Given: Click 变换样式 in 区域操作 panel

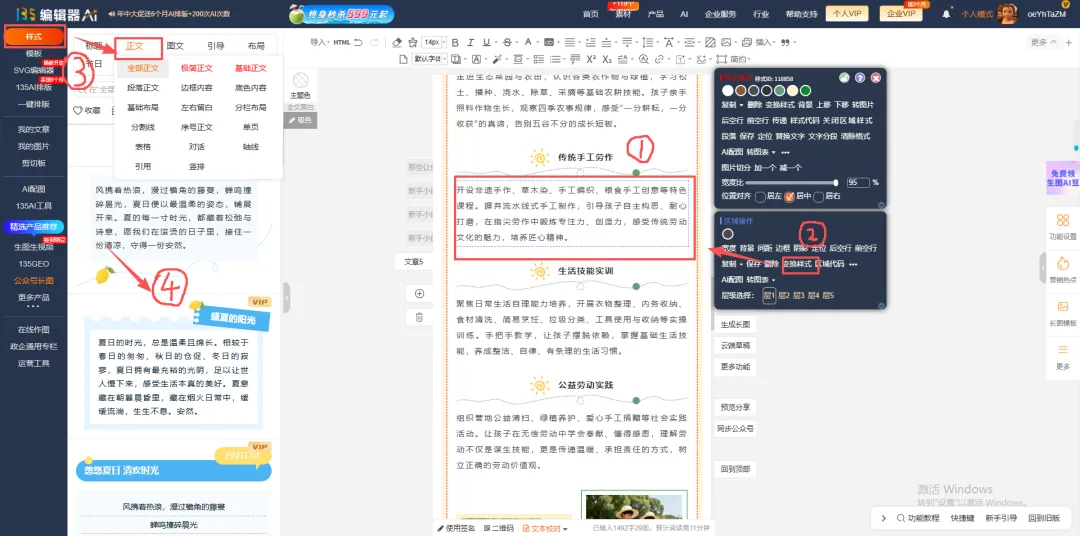Looking at the screenshot, I should (797, 264).
